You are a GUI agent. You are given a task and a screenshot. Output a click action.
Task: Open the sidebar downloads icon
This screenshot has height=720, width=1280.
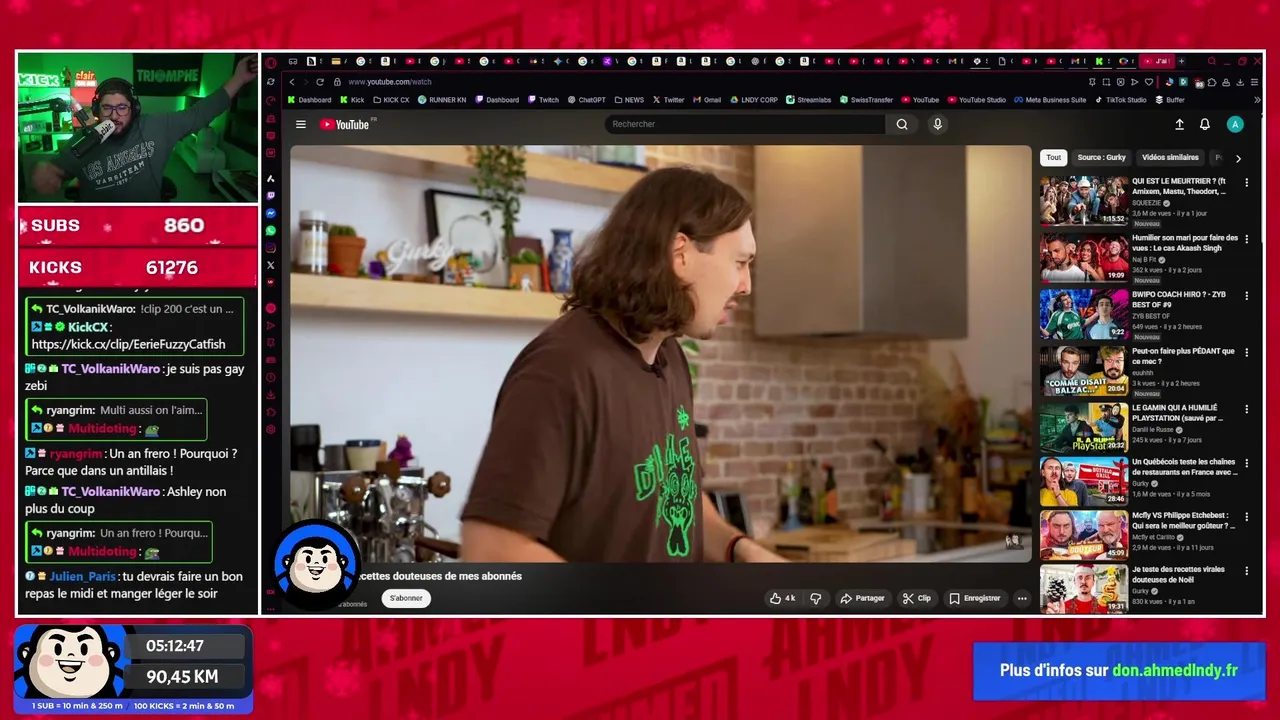271,394
